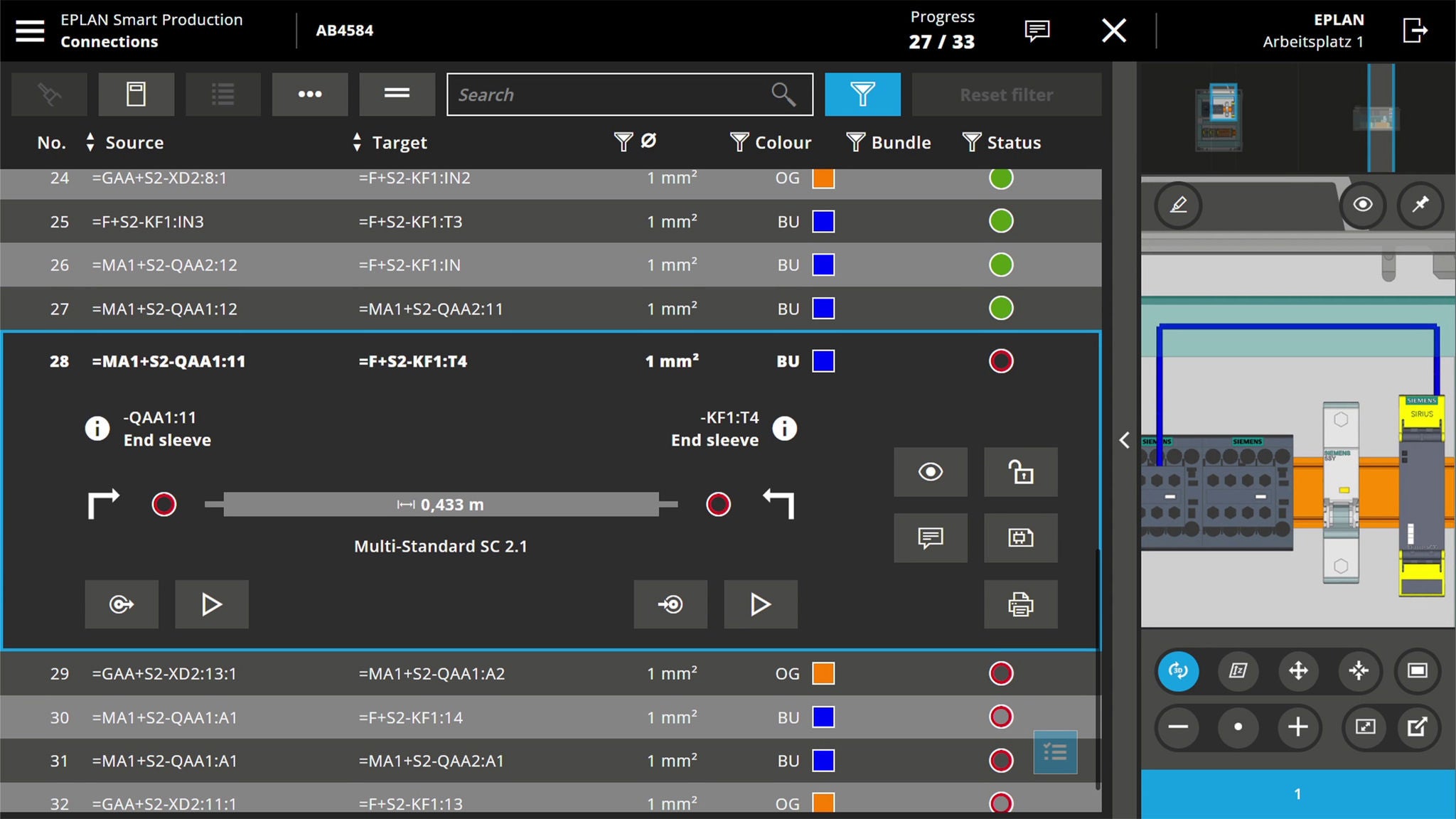Select the 3D rotation icon in the viewer controls
This screenshot has width=1456, height=819.
1178,670
